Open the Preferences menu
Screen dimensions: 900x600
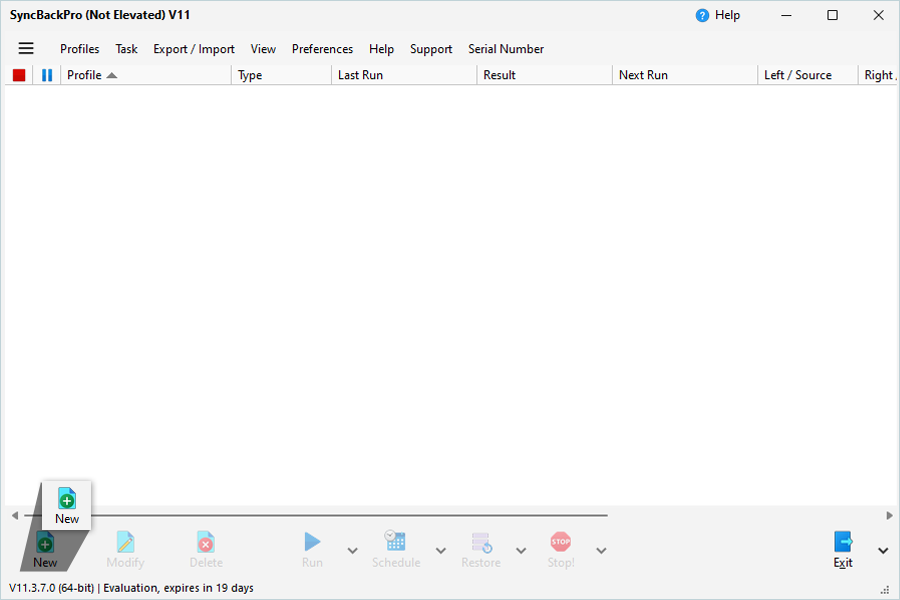pos(322,49)
